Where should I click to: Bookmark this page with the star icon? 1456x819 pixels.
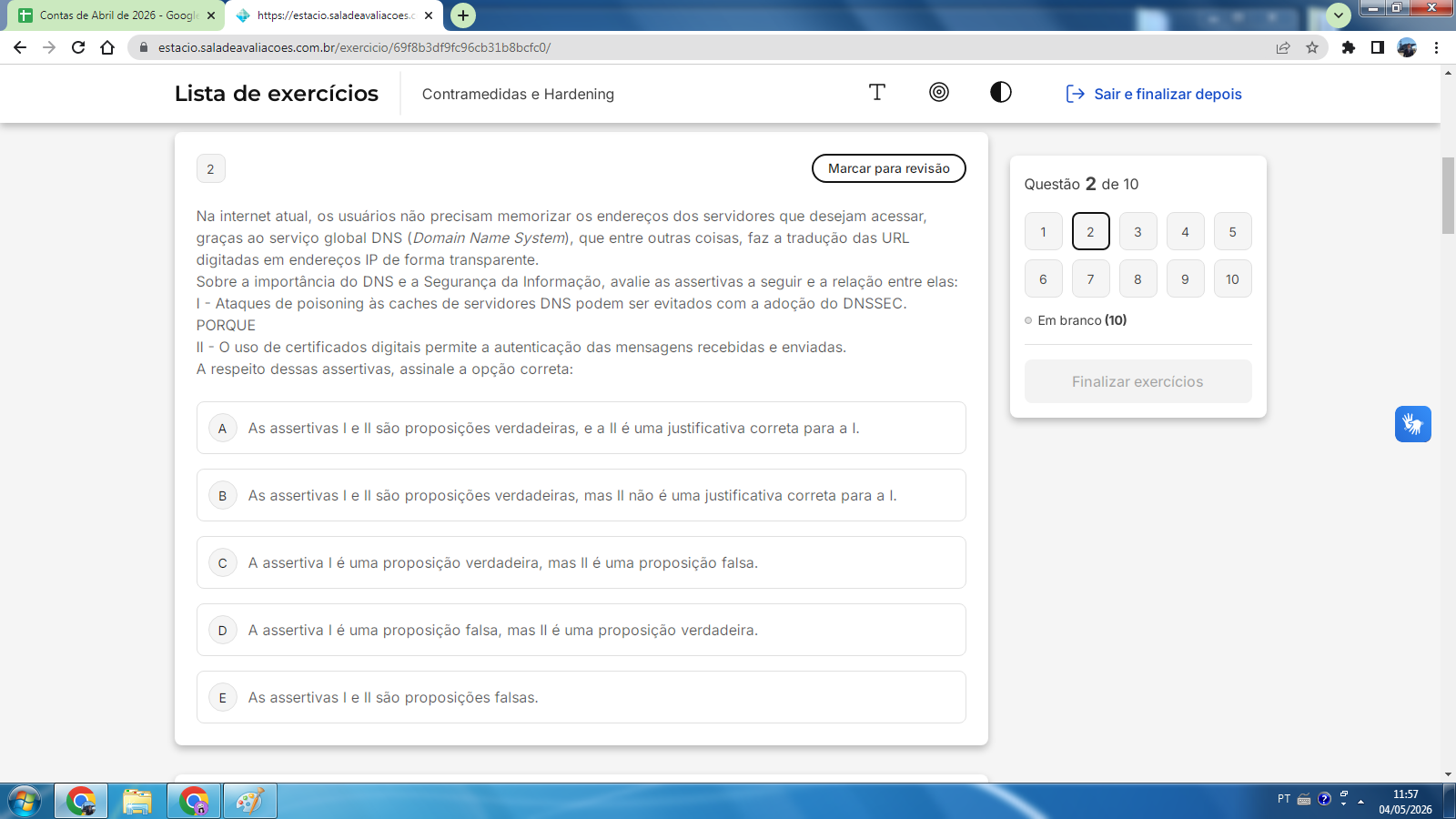[1312, 47]
